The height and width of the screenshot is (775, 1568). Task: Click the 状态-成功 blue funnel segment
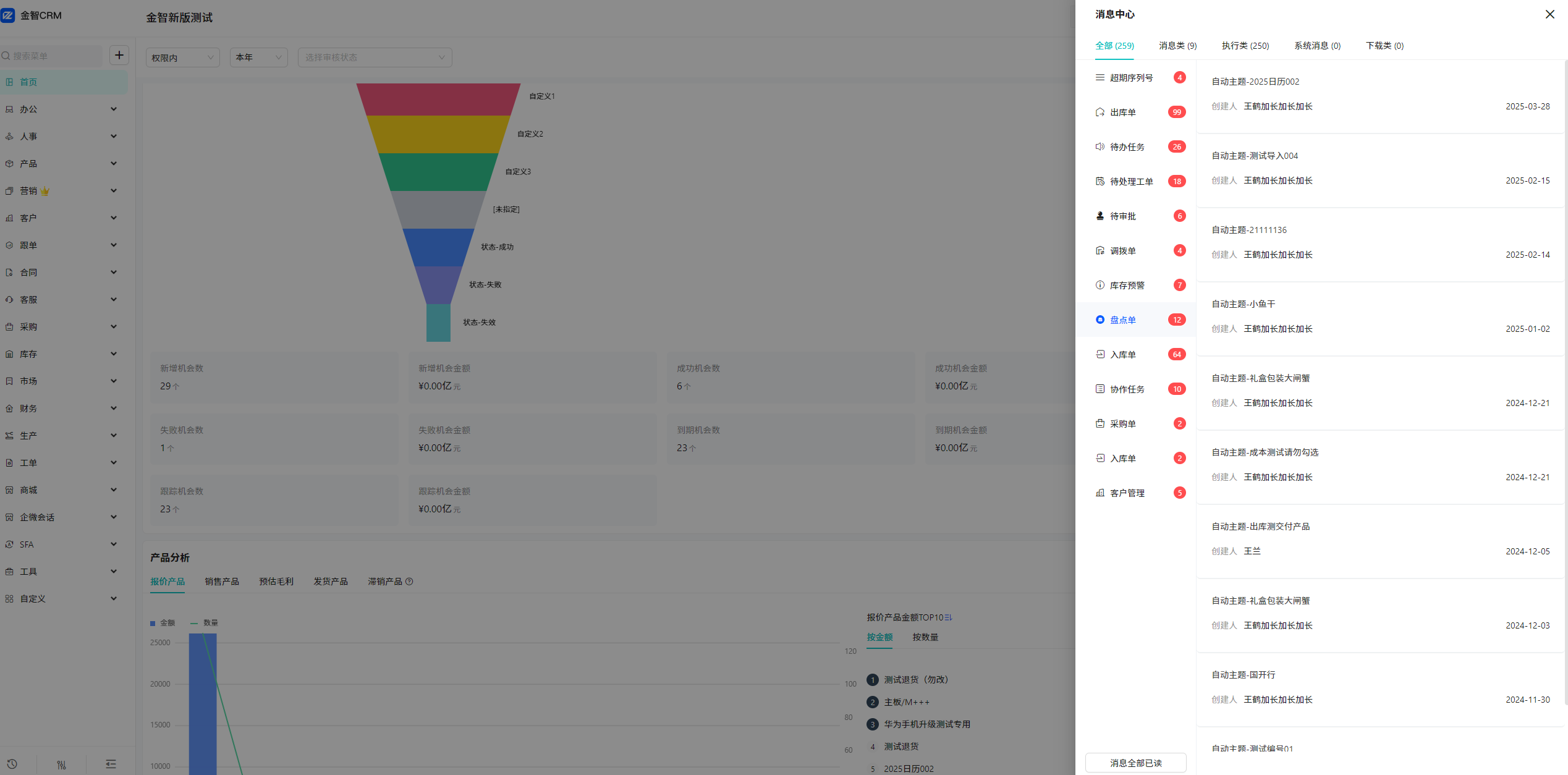coord(438,247)
